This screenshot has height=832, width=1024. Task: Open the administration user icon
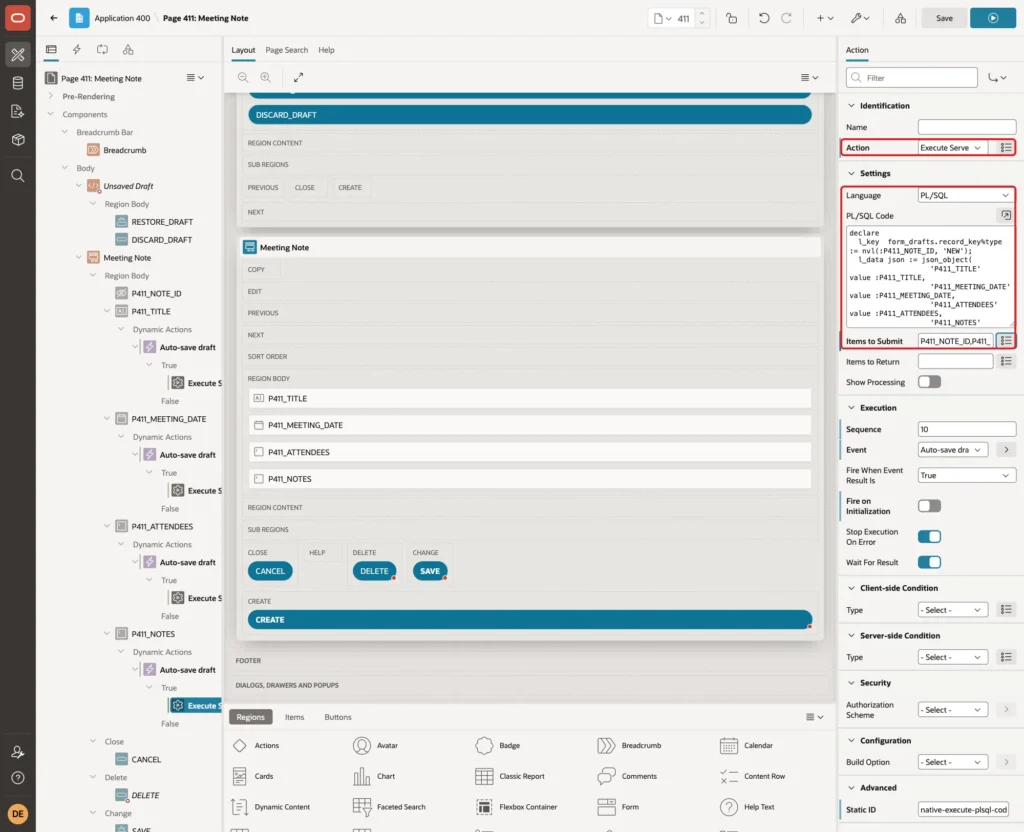(18, 752)
